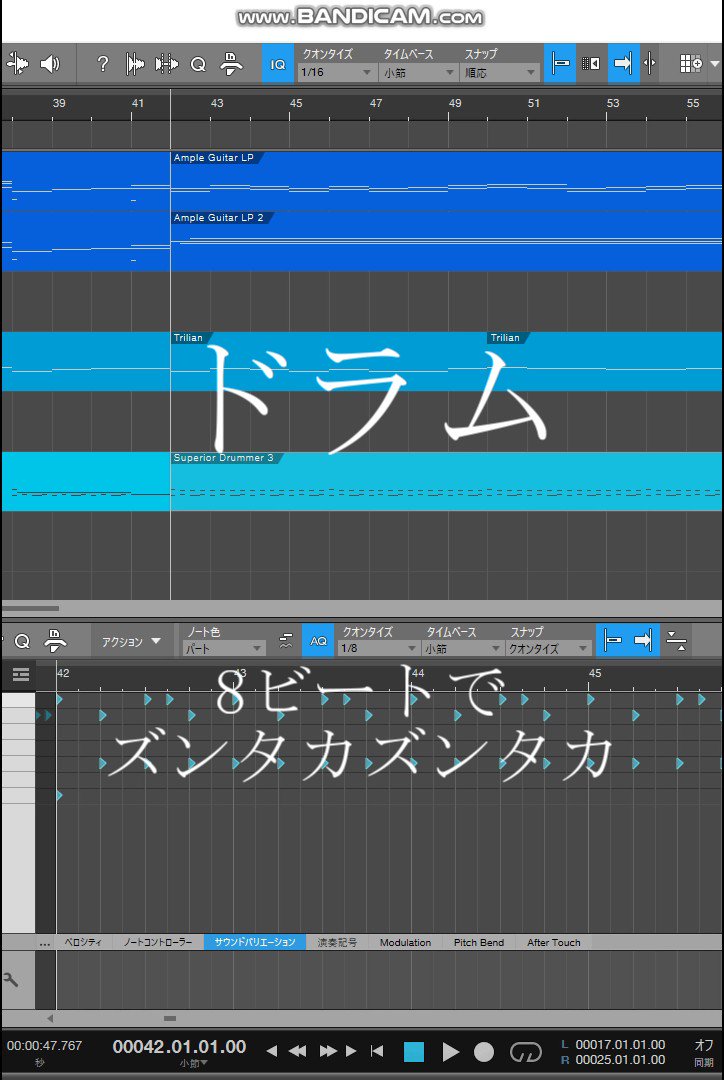This screenshot has height=1080, width=724.
Task: Switch to the Modulation tab
Action: coord(405,942)
